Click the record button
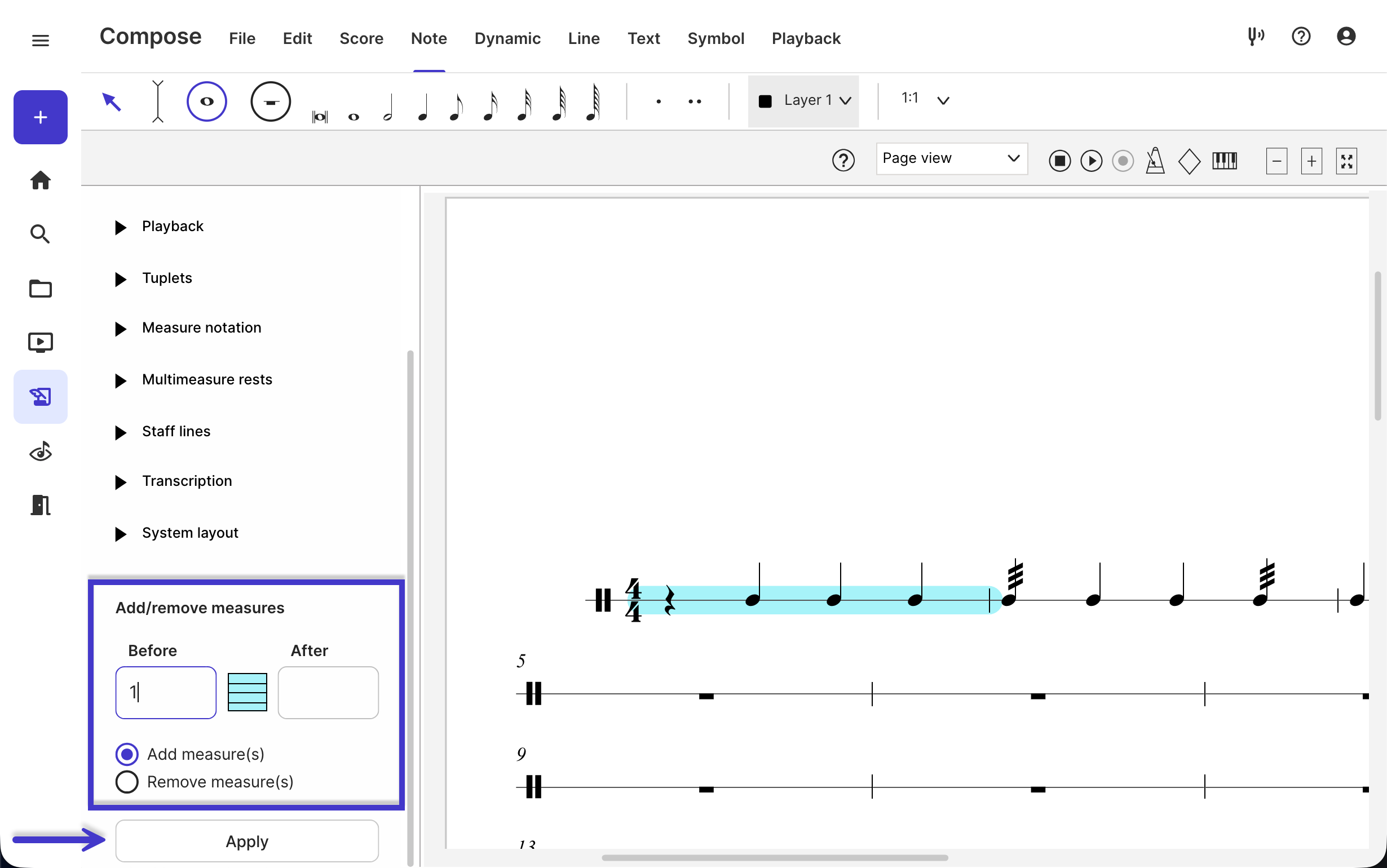The width and height of the screenshot is (1387, 868). click(x=1123, y=161)
